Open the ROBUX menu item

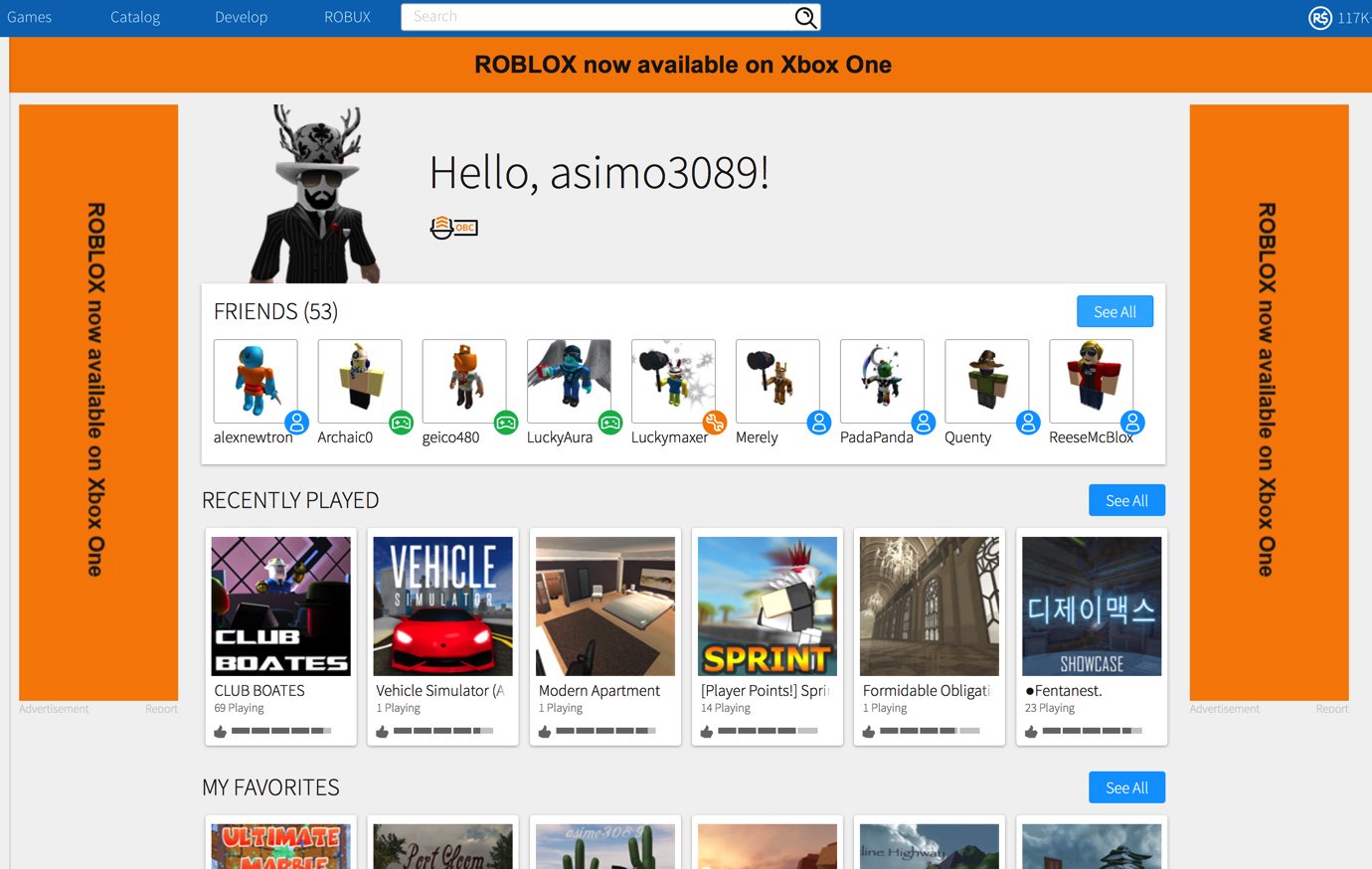pyautogui.click(x=347, y=17)
